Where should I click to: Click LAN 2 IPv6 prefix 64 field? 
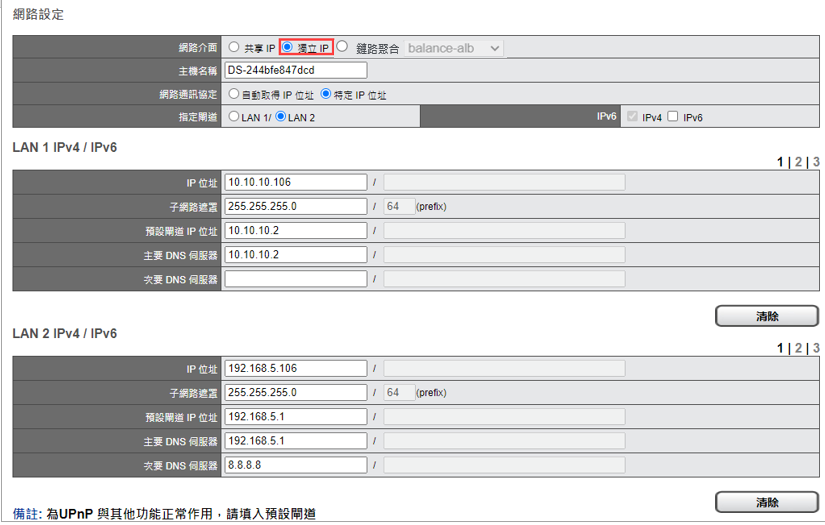399,392
